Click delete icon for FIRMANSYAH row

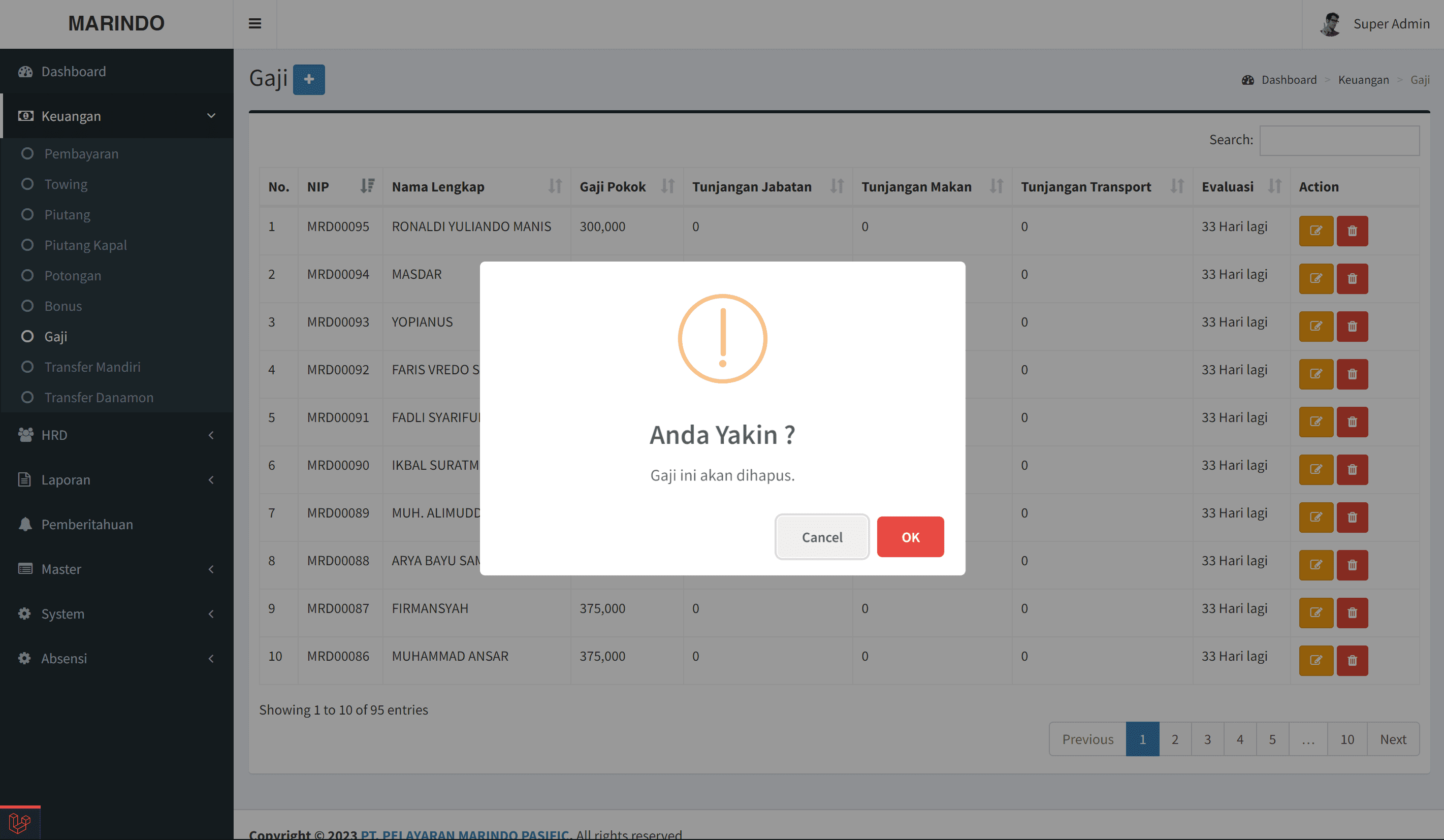pos(1352,612)
